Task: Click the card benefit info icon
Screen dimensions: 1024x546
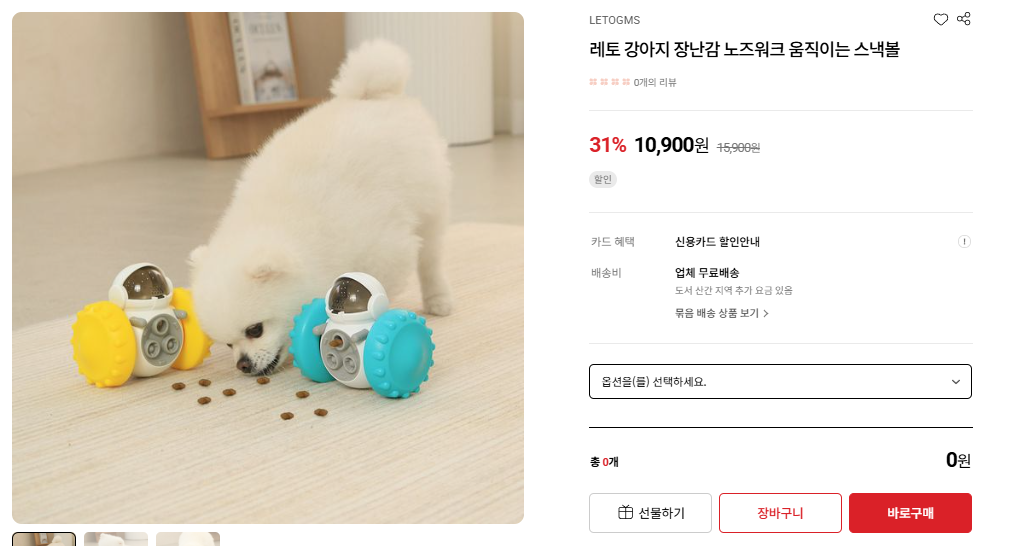Action: point(964,242)
